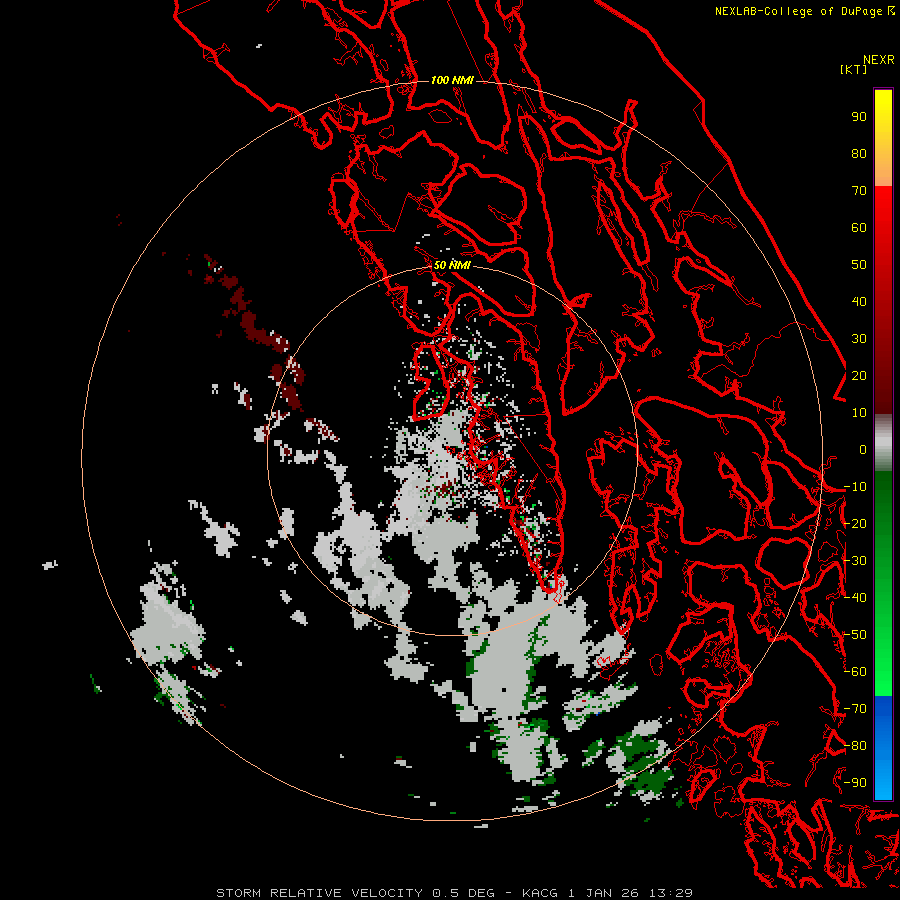Click the -80 value on the velocity scale
The image size is (900, 900).
point(855,746)
